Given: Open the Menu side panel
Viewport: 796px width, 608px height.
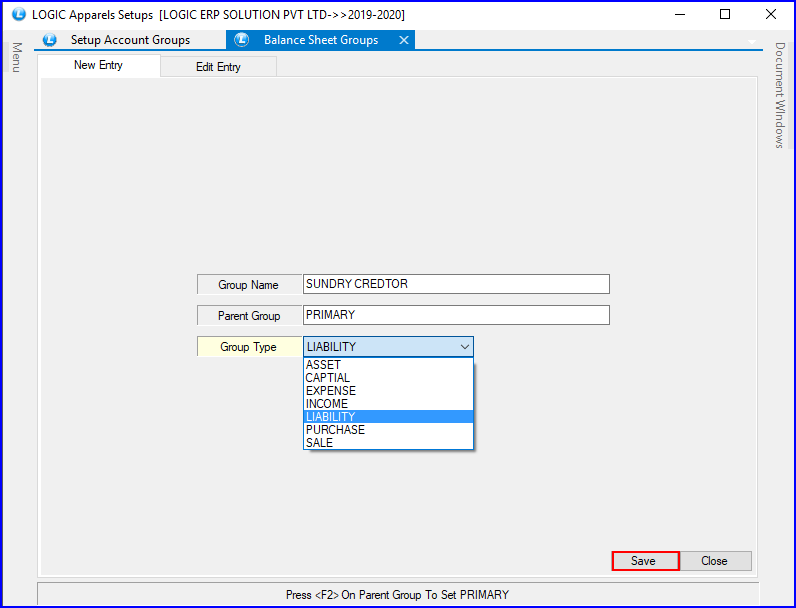Looking at the screenshot, I should click(17, 57).
